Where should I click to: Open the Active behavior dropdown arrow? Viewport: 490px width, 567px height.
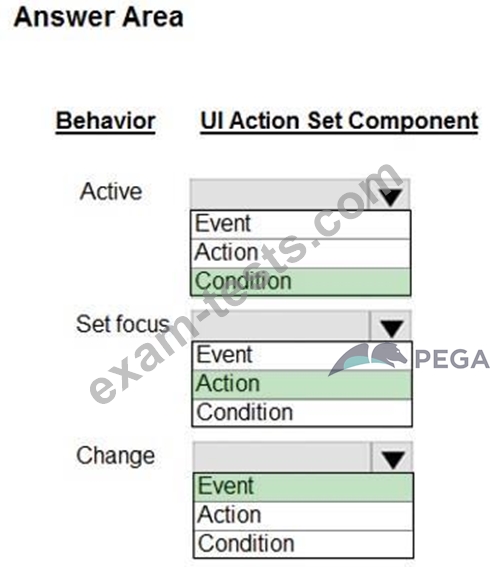coord(390,196)
